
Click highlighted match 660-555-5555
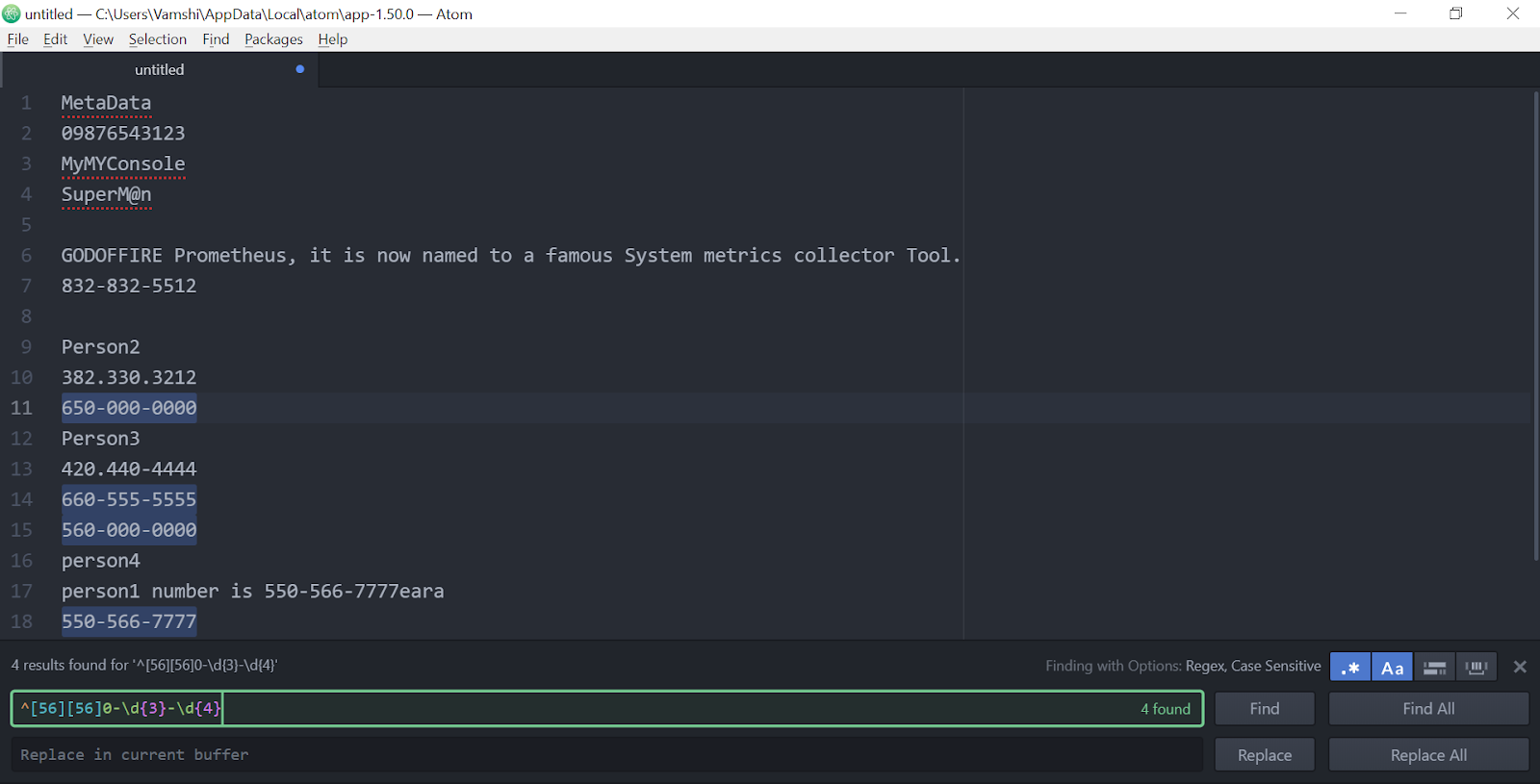tap(129, 499)
